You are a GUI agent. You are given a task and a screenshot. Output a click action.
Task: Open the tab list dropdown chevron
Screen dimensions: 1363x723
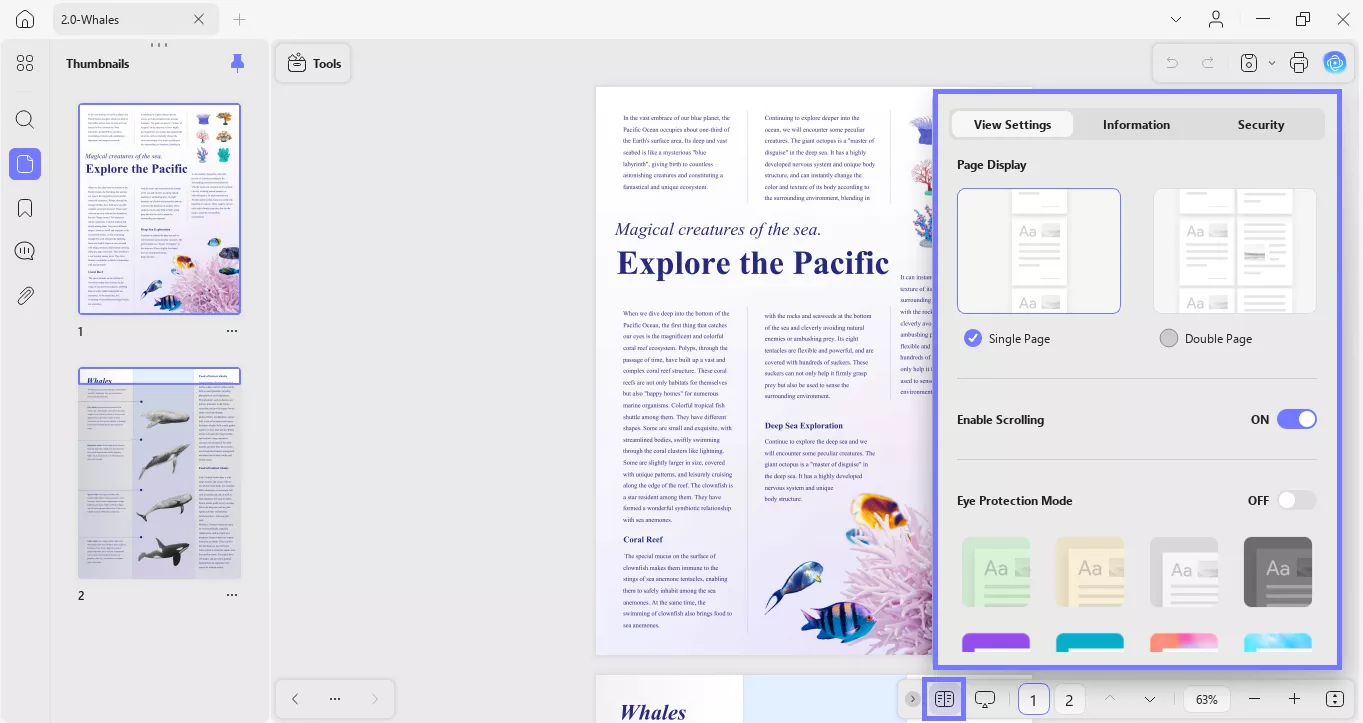(x=1176, y=20)
